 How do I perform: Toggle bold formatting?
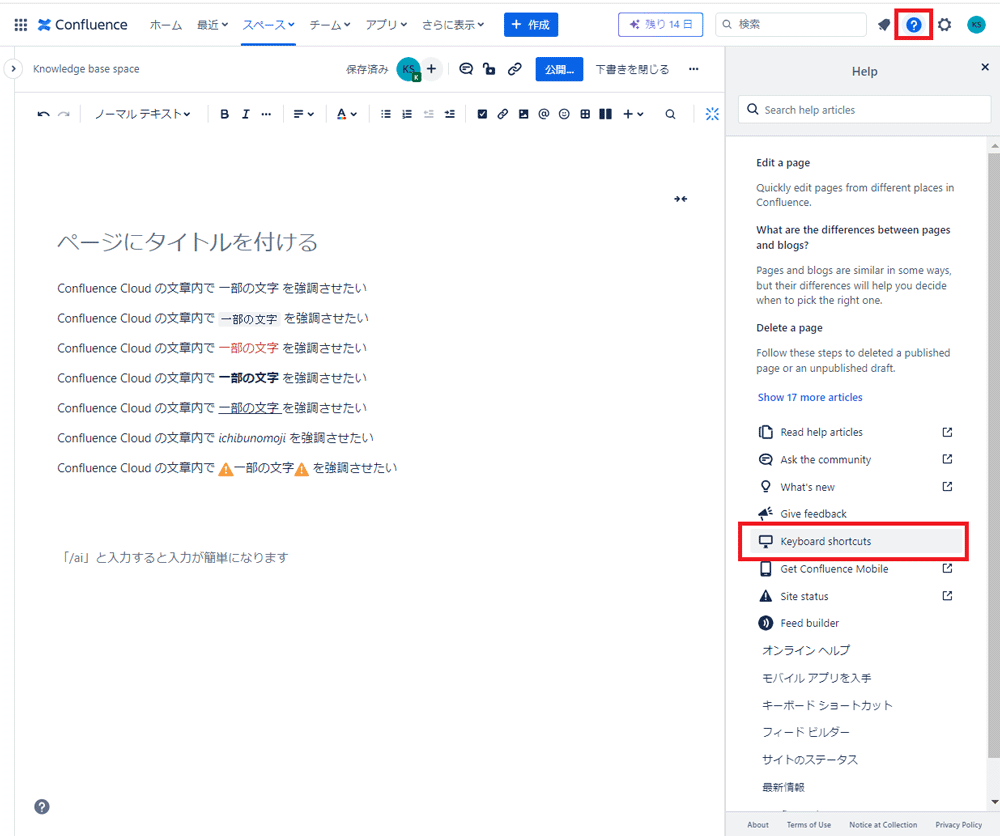tap(224, 114)
